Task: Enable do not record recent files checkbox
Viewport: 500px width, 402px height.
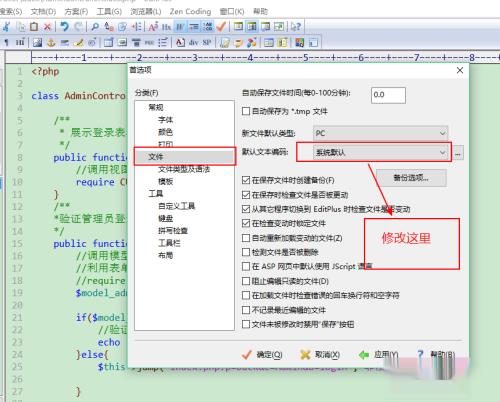Action: click(246, 310)
